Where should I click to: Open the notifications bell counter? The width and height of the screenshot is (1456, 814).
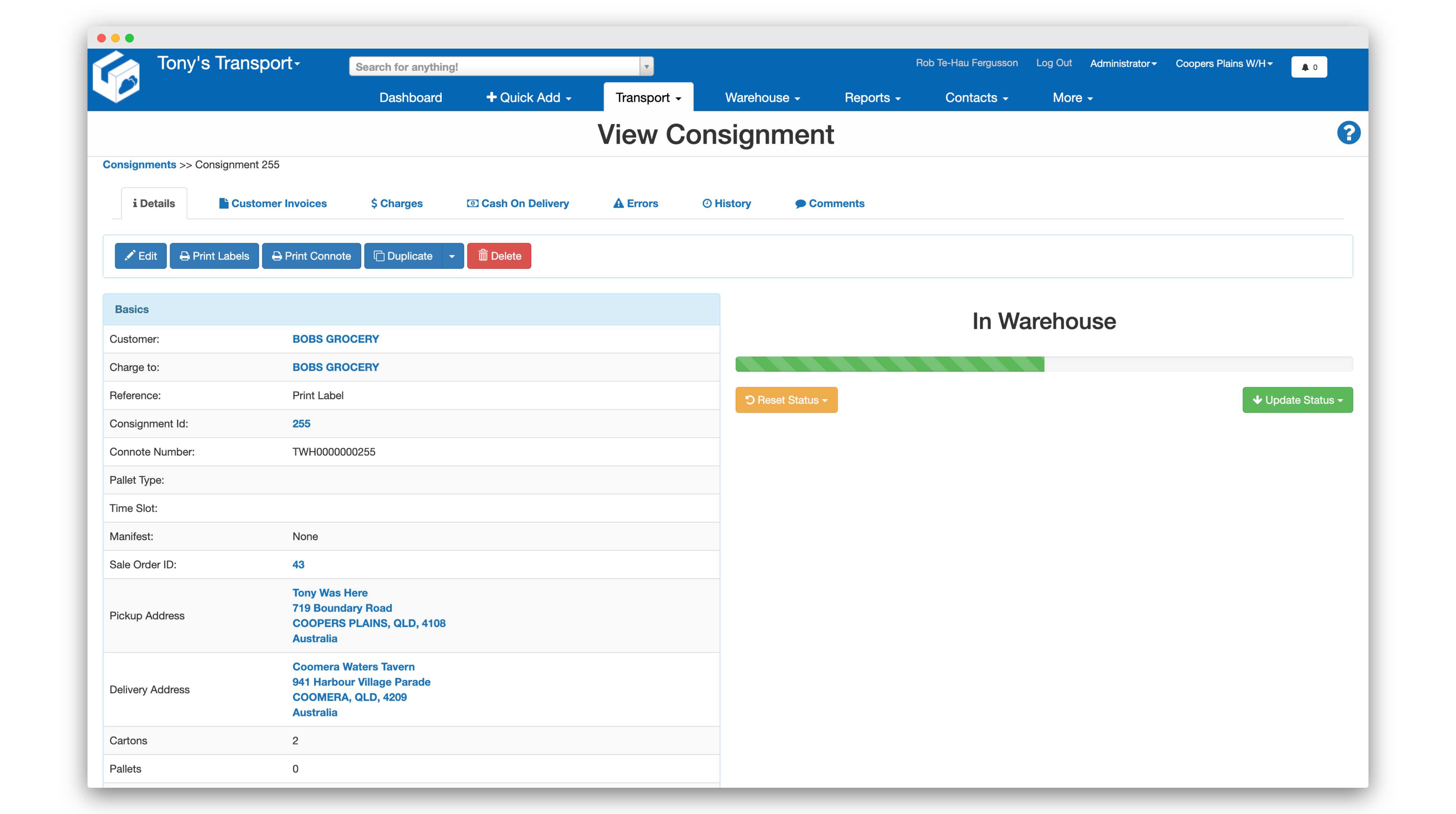coord(1309,67)
